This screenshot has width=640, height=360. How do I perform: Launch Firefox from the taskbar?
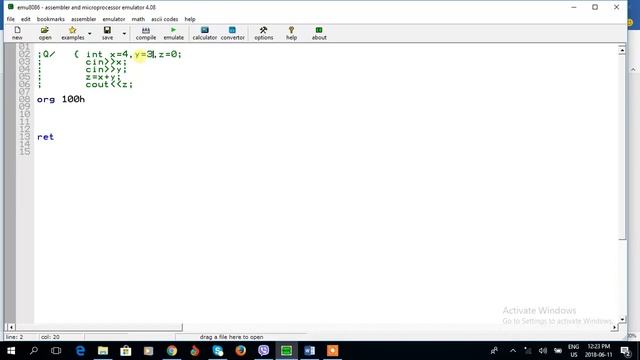click(240, 351)
